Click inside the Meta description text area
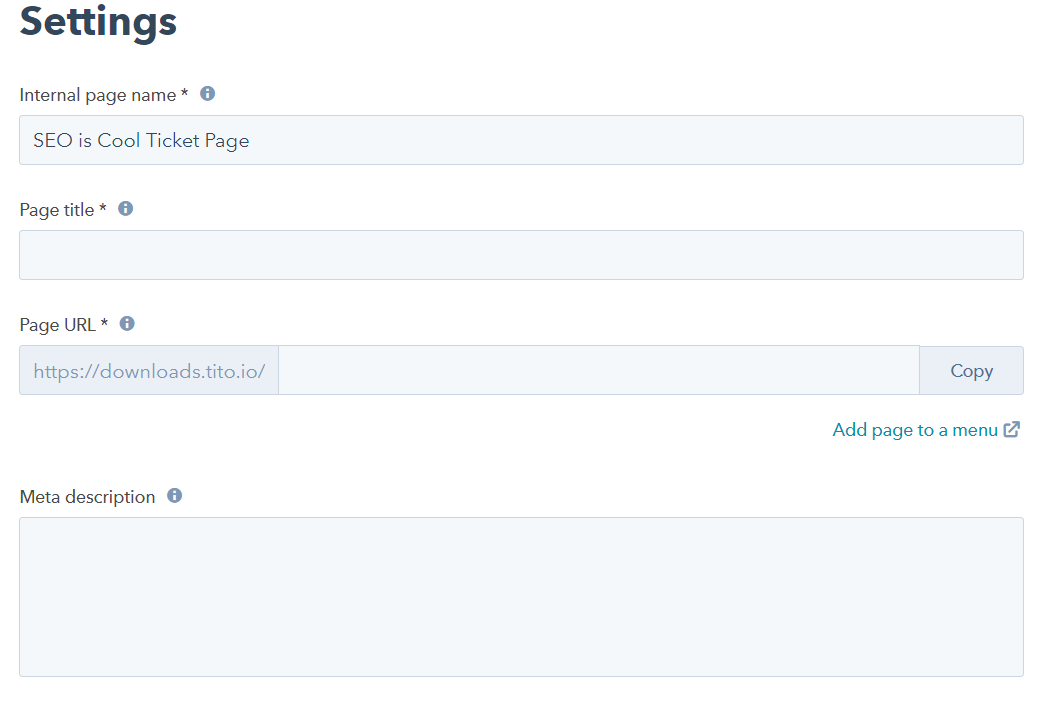 tap(521, 597)
